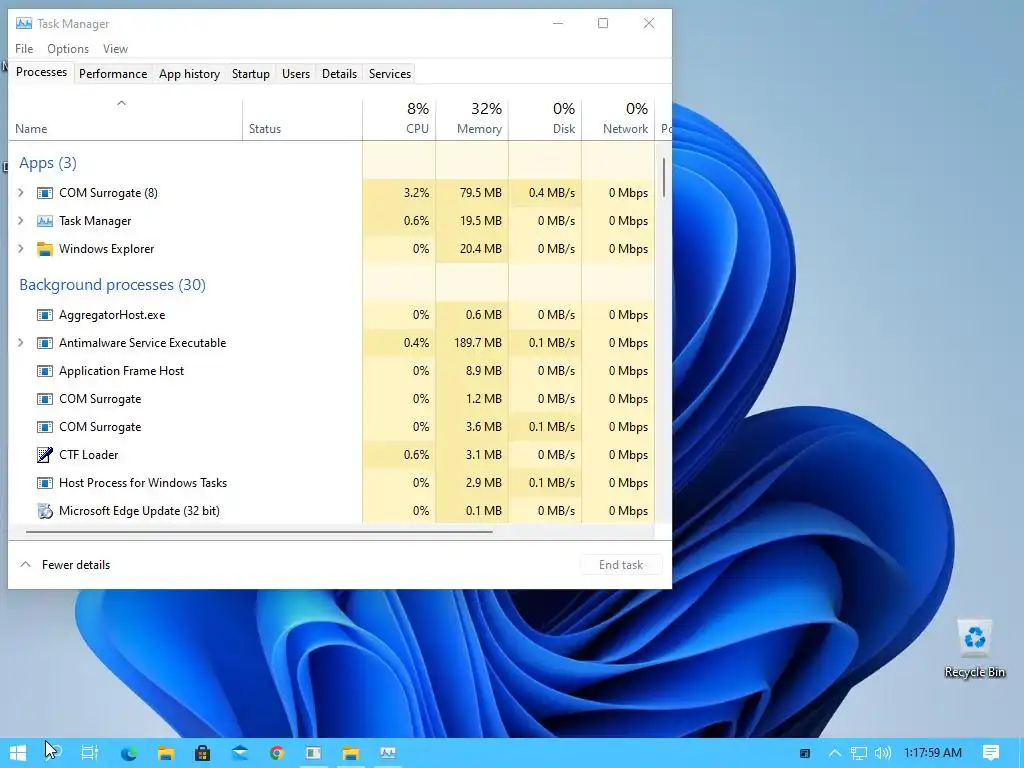Open the View menu
Viewport: 1024px width, 768px height.
[x=115, y=49]
